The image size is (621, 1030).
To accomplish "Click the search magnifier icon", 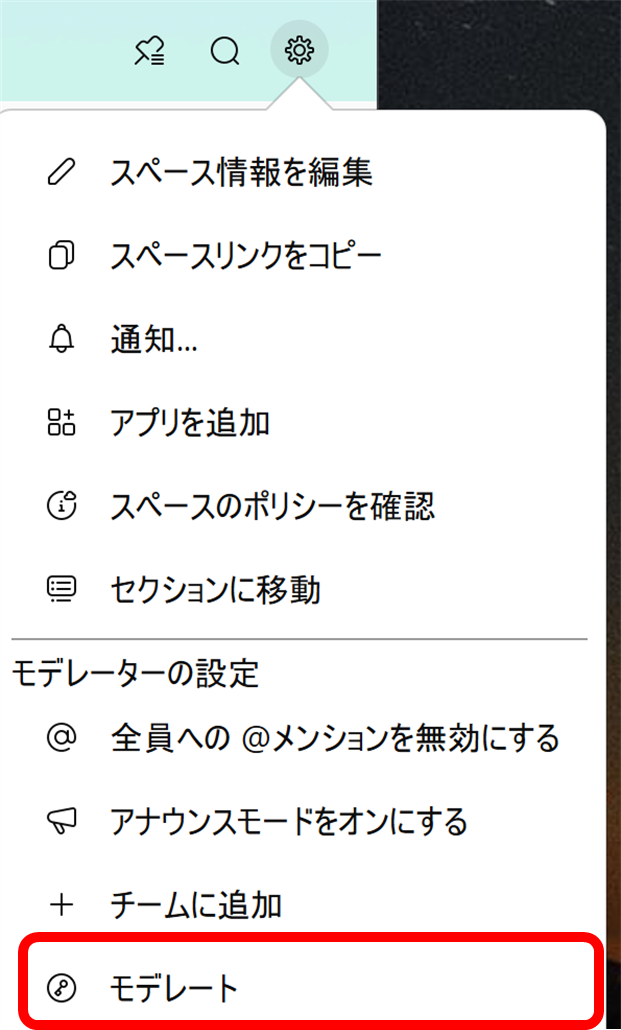I will [225, 51].
